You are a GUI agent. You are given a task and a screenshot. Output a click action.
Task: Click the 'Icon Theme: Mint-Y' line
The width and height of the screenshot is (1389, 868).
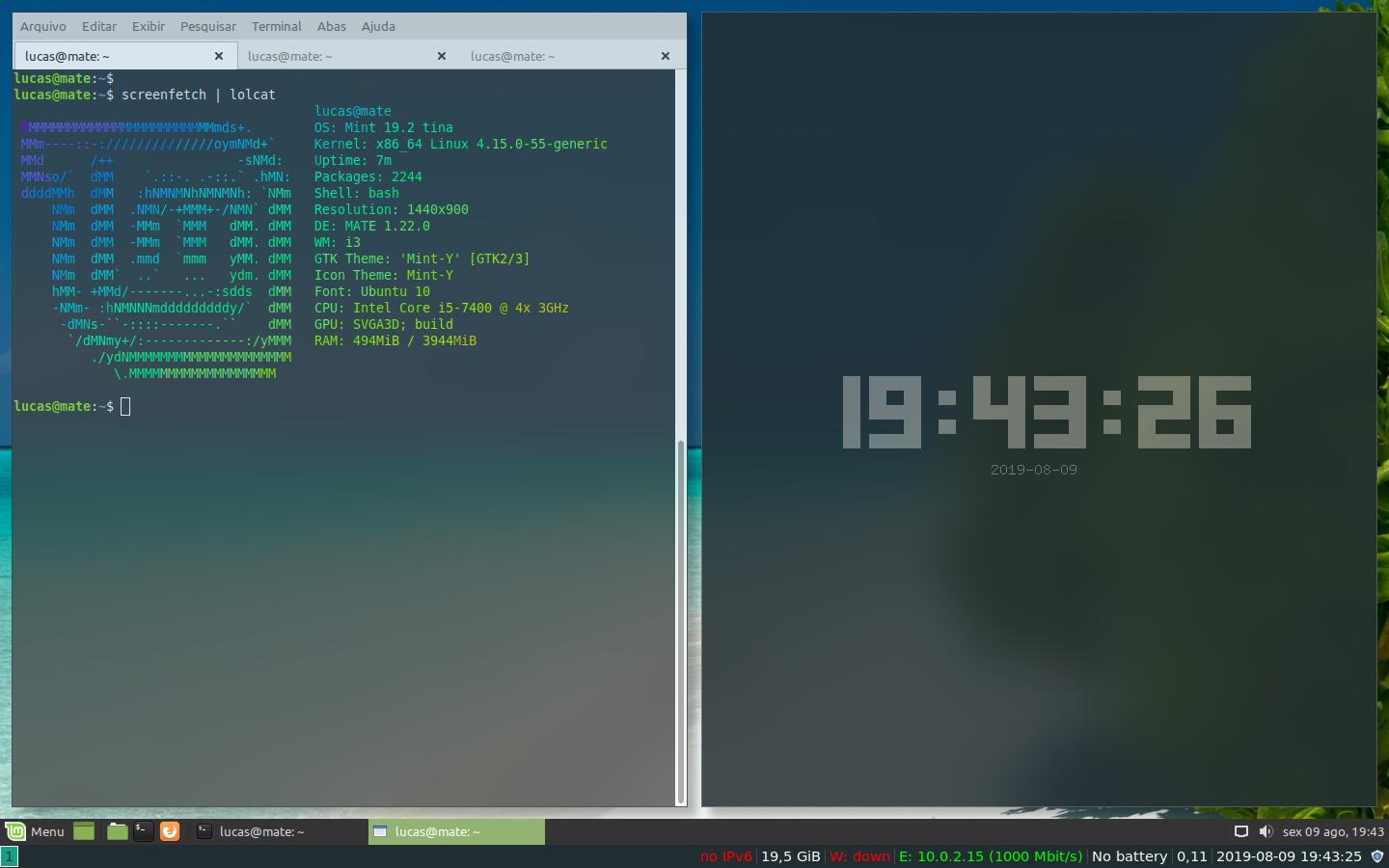383,275
